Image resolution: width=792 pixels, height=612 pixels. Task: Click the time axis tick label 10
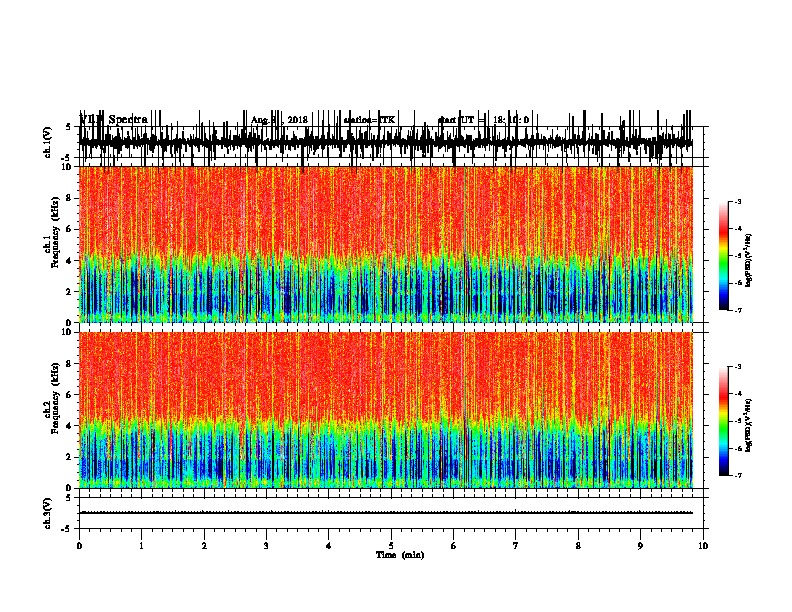703,546
